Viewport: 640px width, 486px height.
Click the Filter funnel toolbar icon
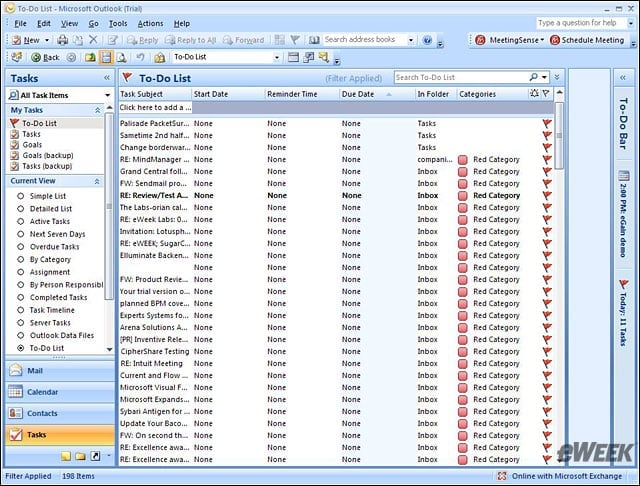295,40
